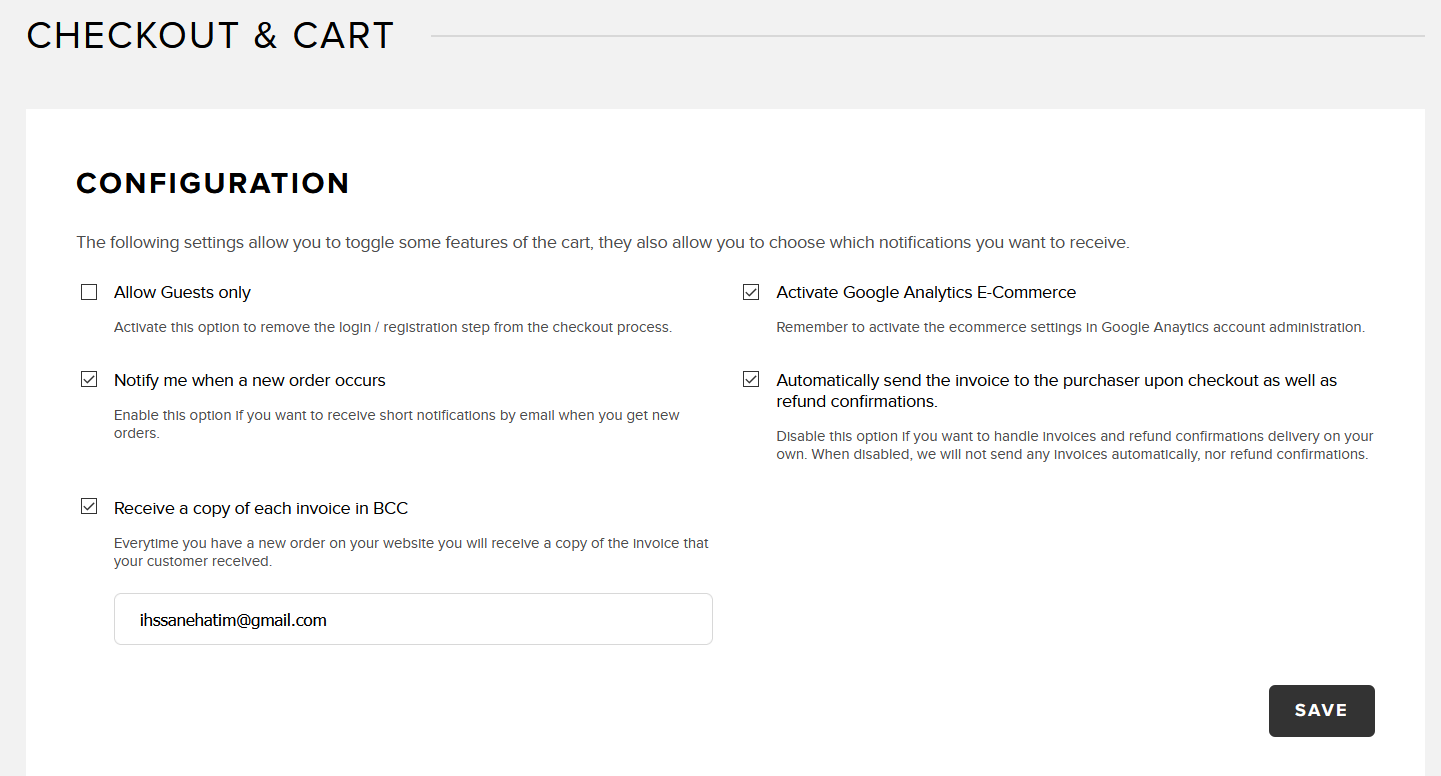Click the 'Activate Google Analytics E-Commerce' label

pyautogui.click(x=926, y=293)
